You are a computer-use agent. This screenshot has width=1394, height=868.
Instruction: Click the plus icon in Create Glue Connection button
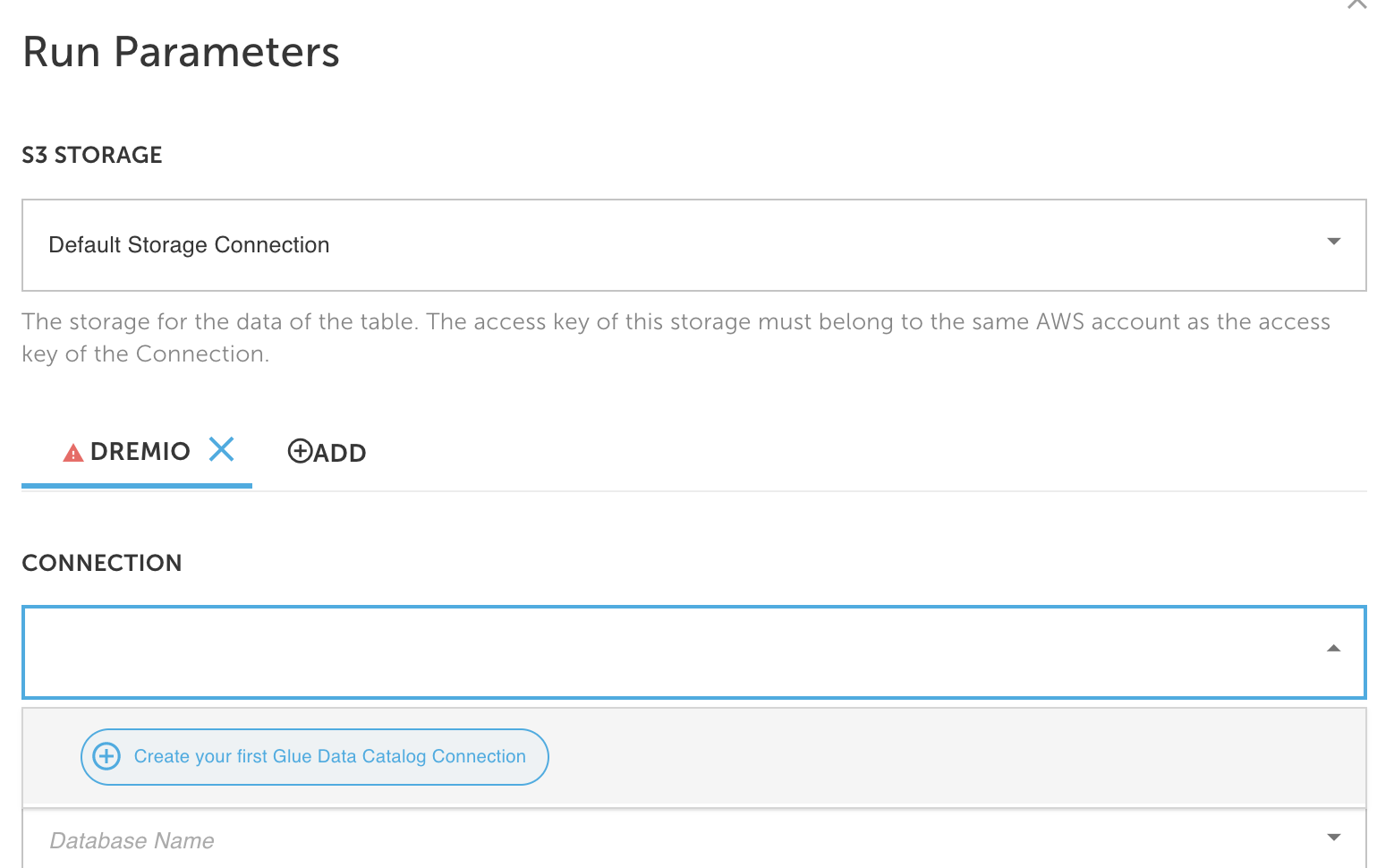106,756
